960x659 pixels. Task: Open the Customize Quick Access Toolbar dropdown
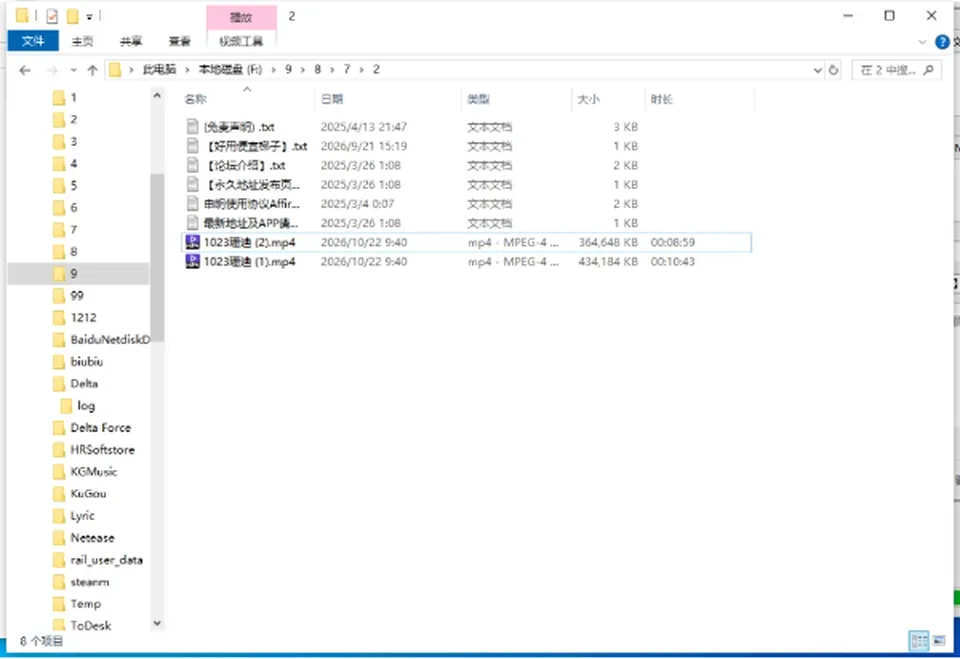click(x=89, y=17)
